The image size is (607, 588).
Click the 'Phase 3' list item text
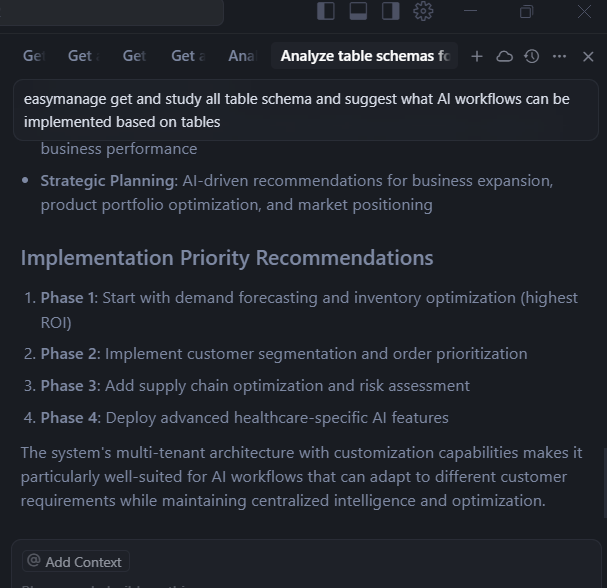pyautogui.click(x=255, y=386)
